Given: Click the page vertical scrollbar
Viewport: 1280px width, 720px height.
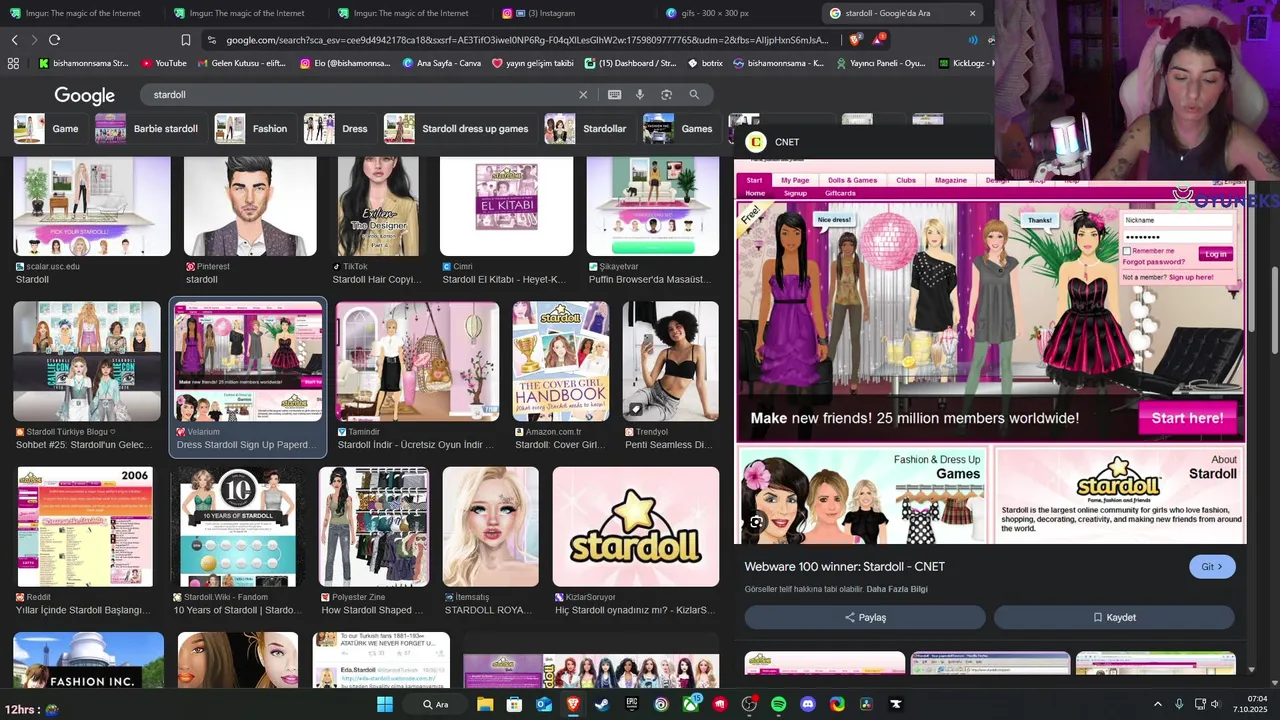Looking at the screenshot, I should (x=1274, y=310).
